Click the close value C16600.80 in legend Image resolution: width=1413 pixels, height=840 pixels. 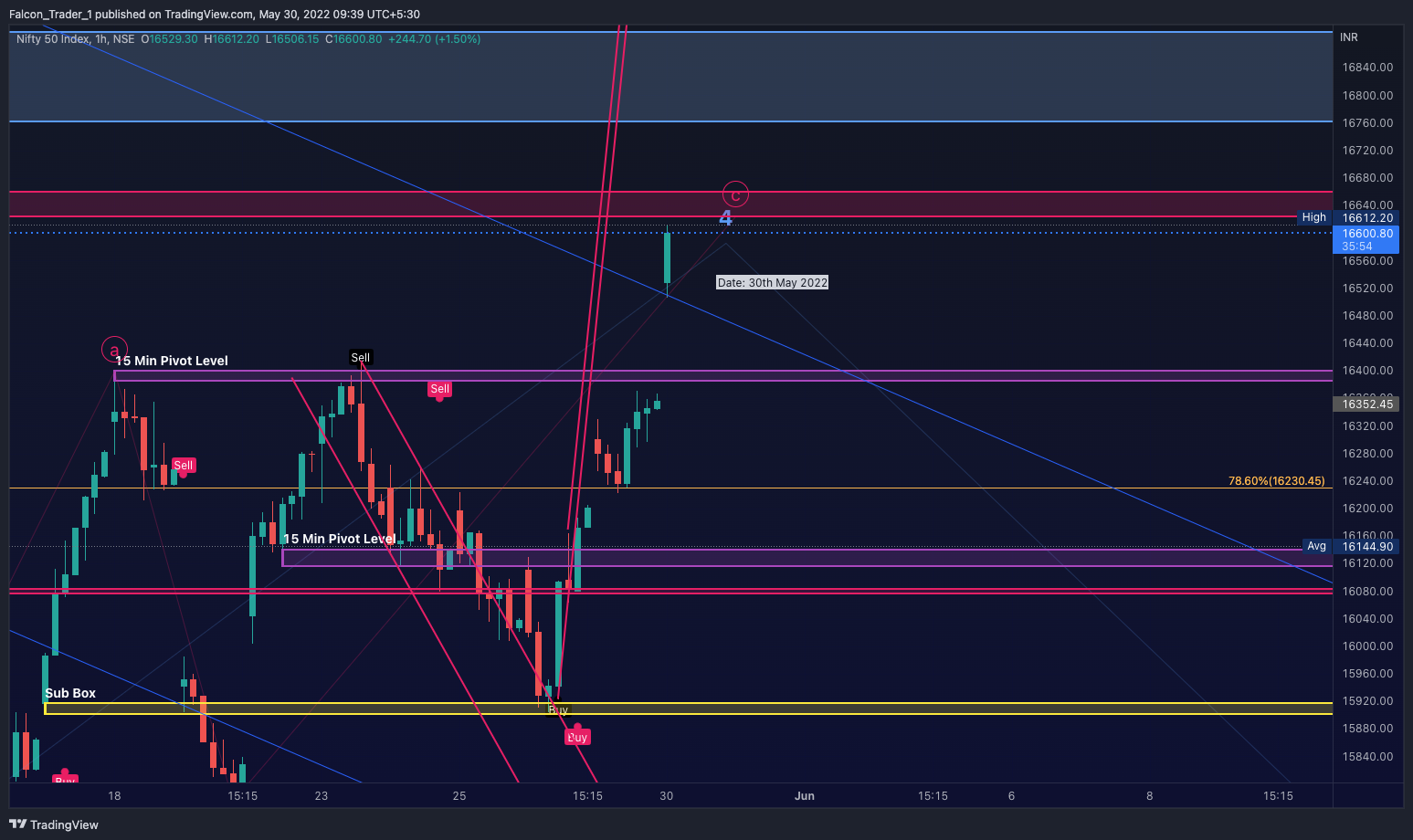[x=354, y=39]
